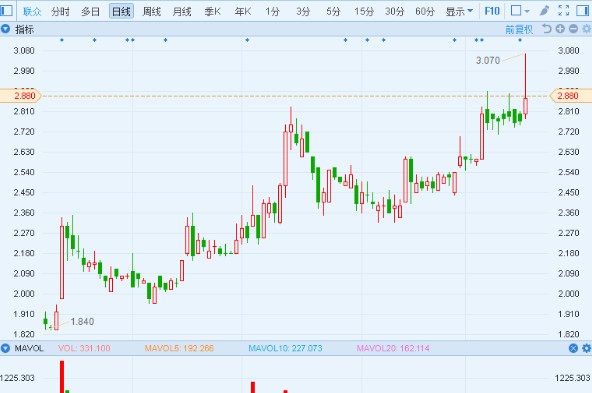Screen dimensions: 592x393
Task: Click the 前复权 adjustment link
Action: click(519, 29)
